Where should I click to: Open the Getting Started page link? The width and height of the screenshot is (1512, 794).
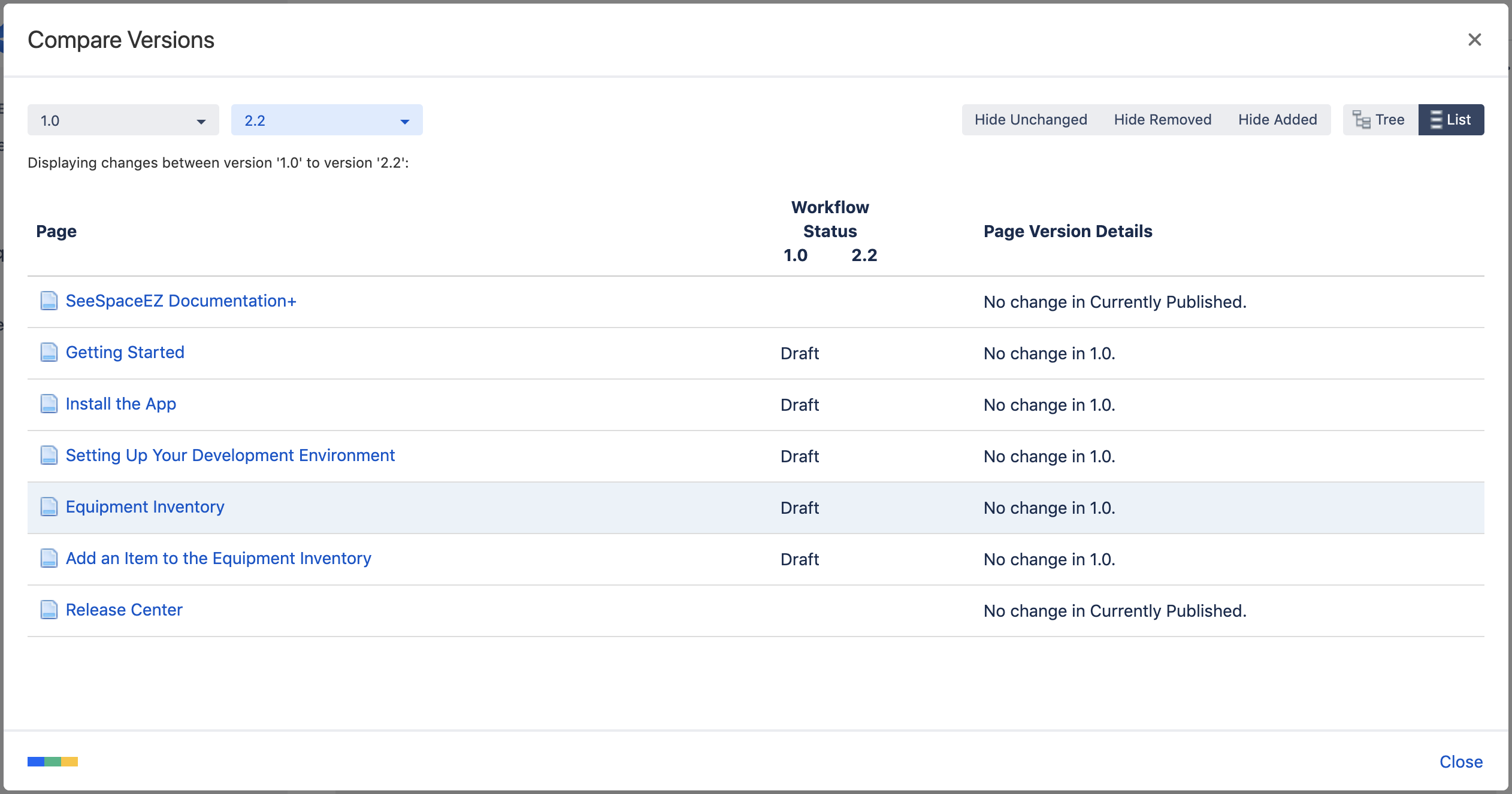[x=125, y=352]
